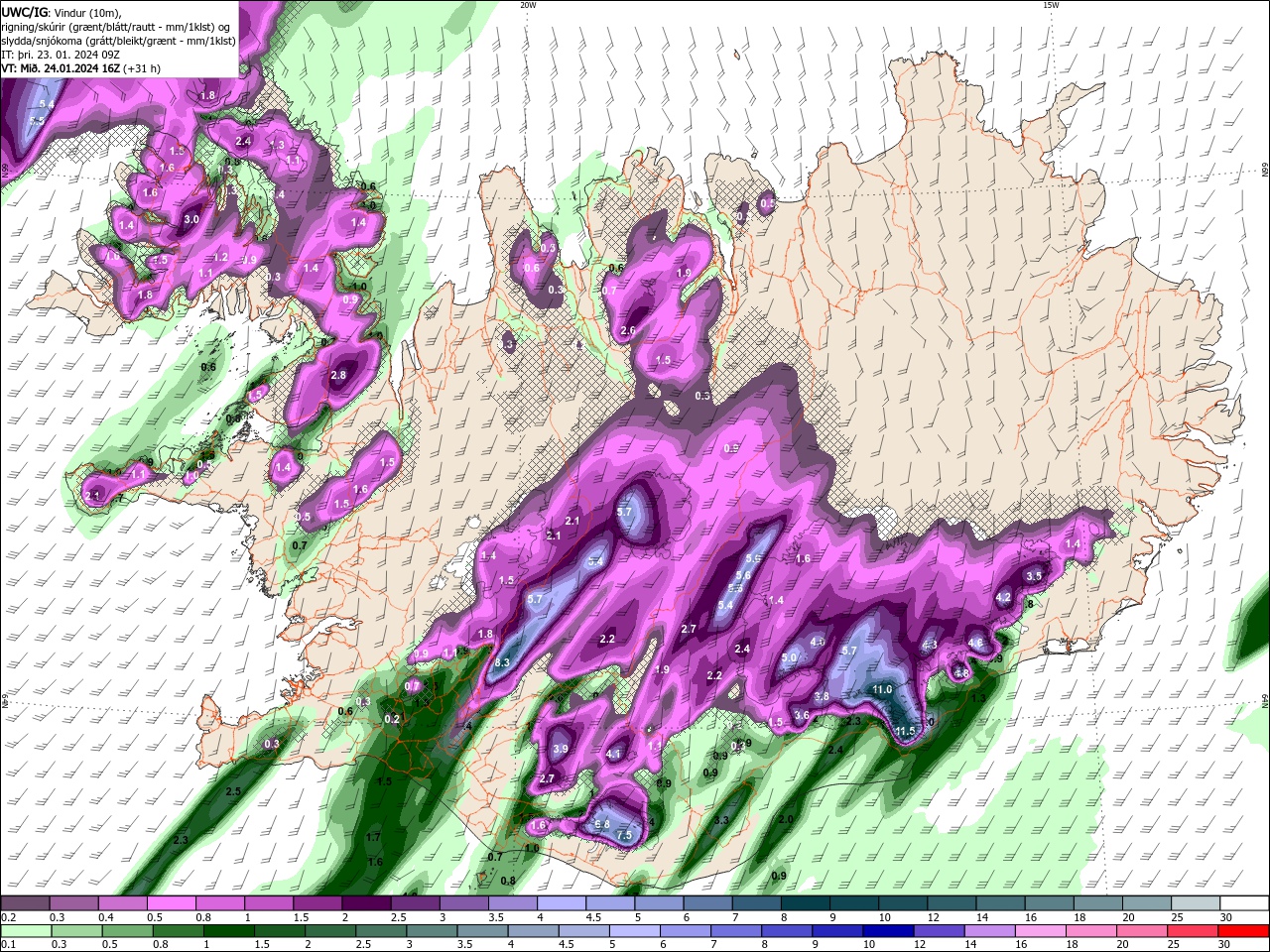Click the '15W' longitude label

pos(1051,5)
